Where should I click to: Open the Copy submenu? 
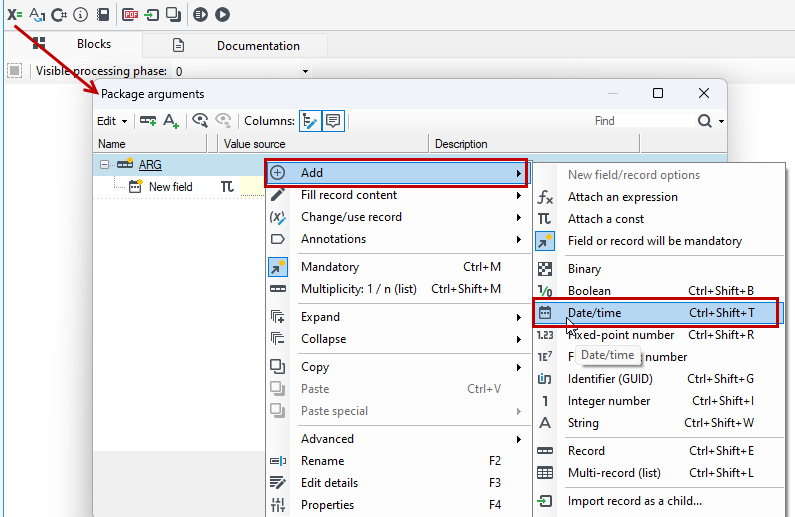click(396, 367)
